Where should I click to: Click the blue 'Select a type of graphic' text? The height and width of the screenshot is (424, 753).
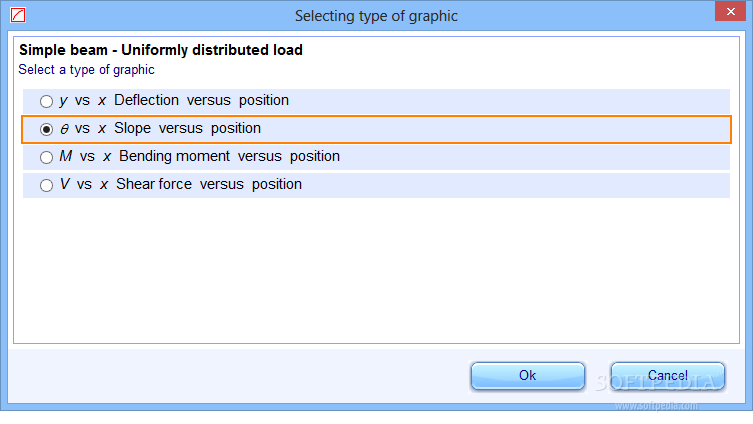86,70
